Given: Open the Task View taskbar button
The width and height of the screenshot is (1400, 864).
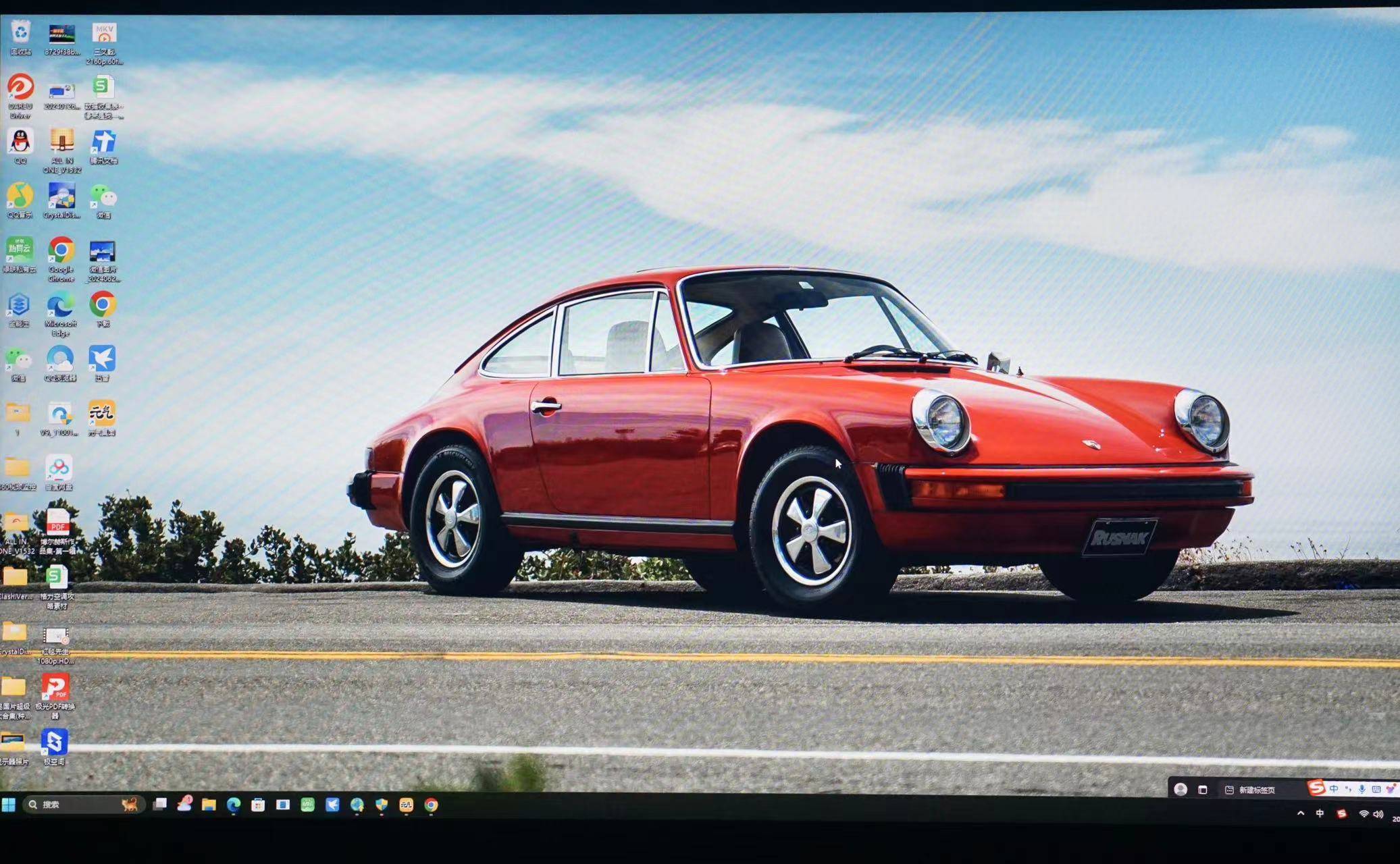Looking at the screenshot, I should 159,804.
